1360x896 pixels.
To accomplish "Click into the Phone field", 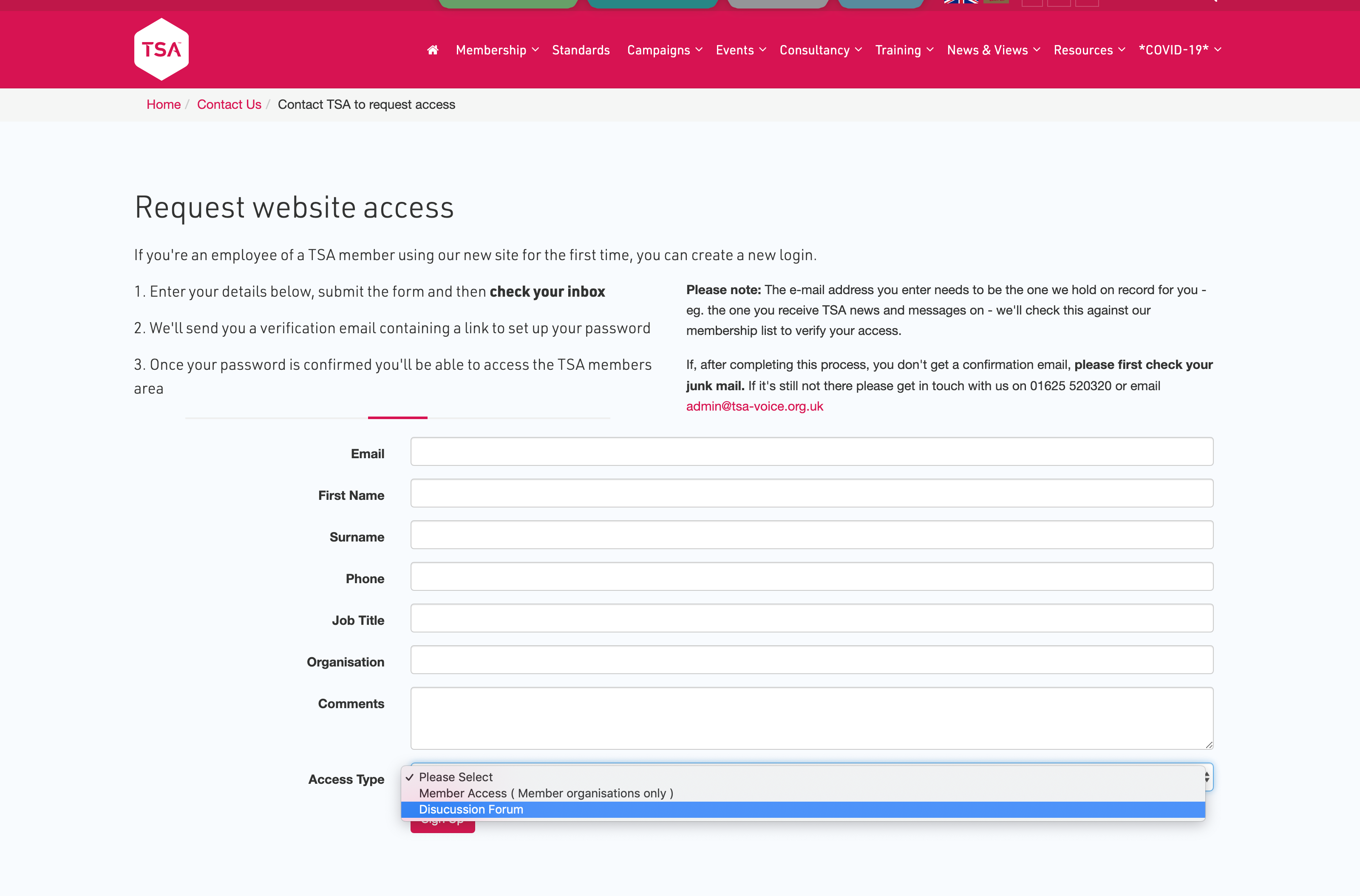I will [x=811, y=576].
